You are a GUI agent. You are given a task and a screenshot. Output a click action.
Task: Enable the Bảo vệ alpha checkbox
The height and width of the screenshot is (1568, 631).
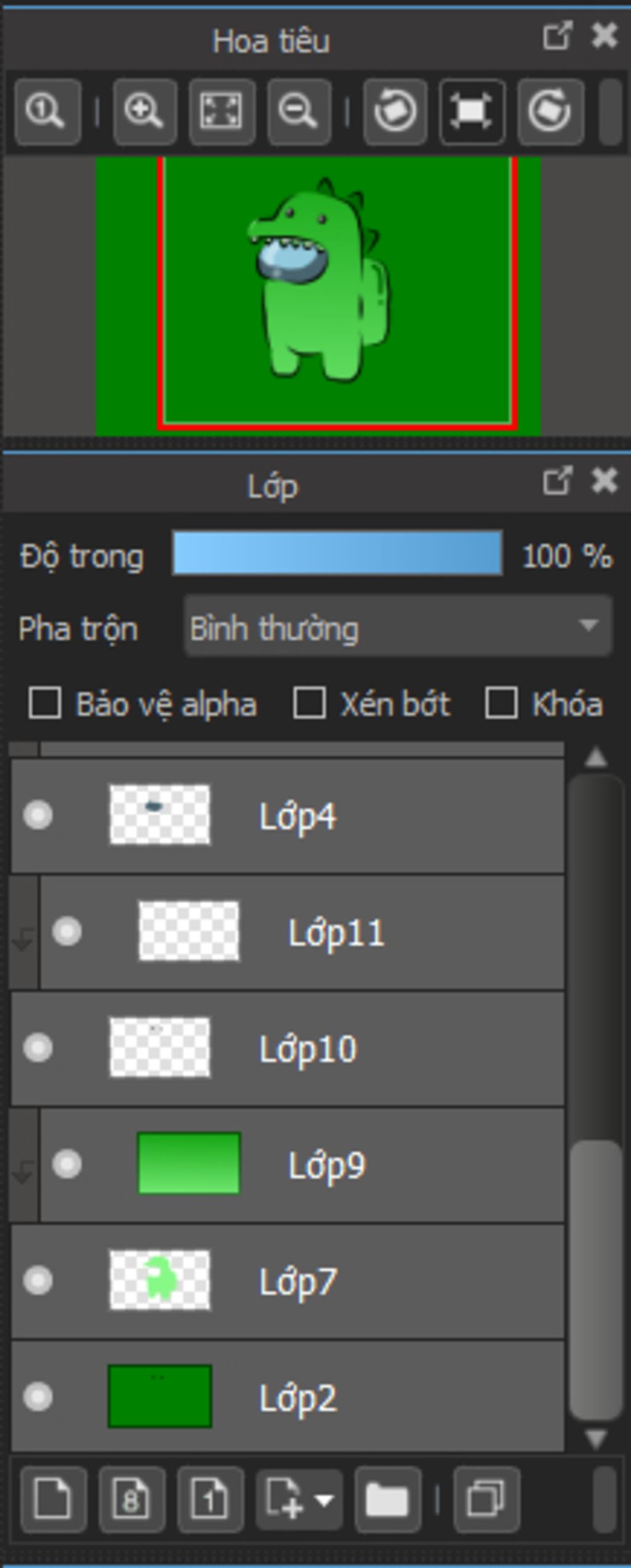tap(45, 704)
